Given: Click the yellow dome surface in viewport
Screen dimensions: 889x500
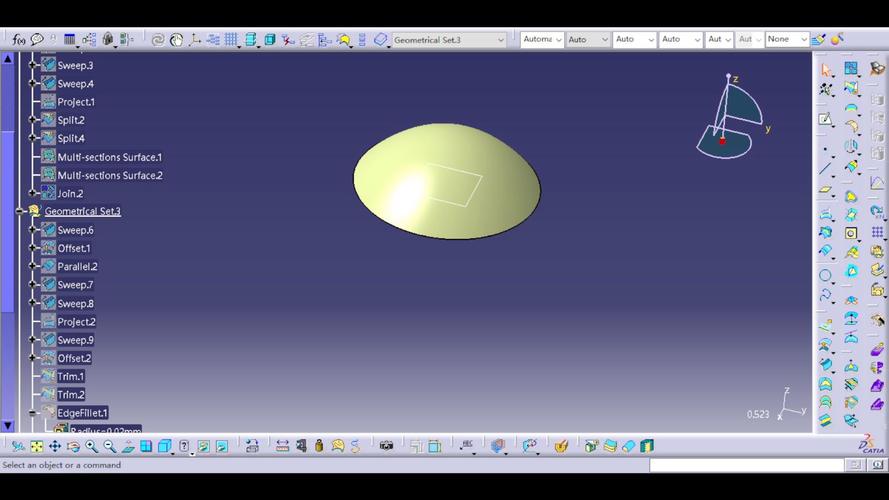Looking at the screenshot, I should (x=447, y=181).
